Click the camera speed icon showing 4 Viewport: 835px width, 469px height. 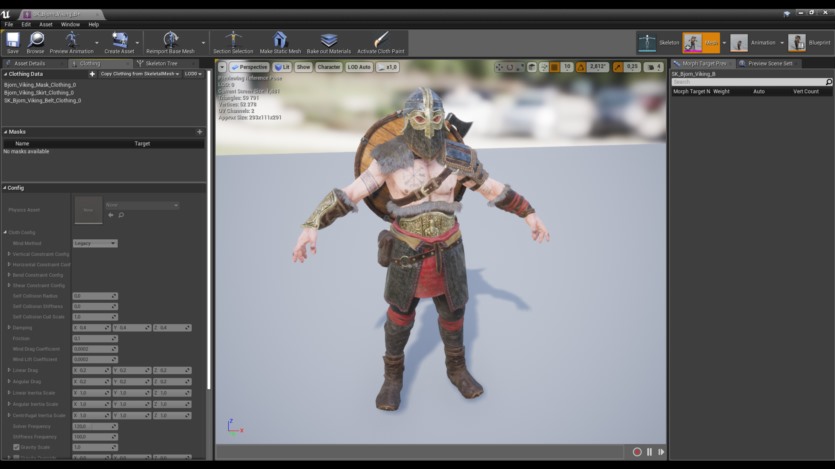(654, 67)
